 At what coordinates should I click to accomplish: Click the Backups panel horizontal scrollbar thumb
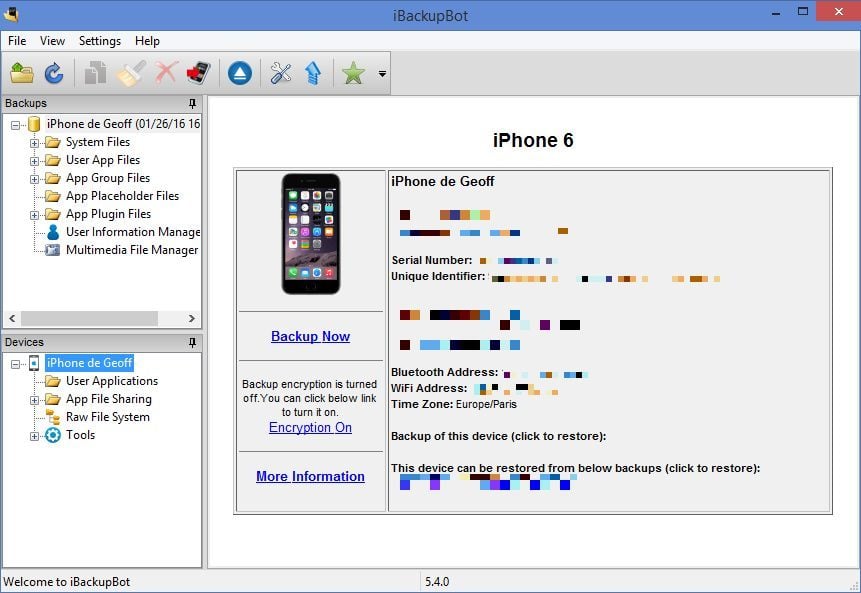pyautogui.click(x=90, y=318)
